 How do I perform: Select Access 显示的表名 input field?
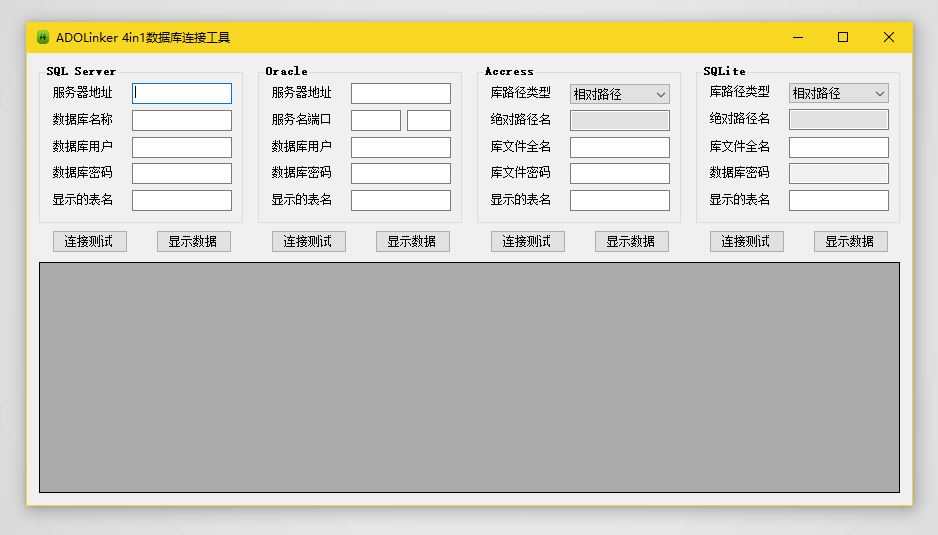620,200
